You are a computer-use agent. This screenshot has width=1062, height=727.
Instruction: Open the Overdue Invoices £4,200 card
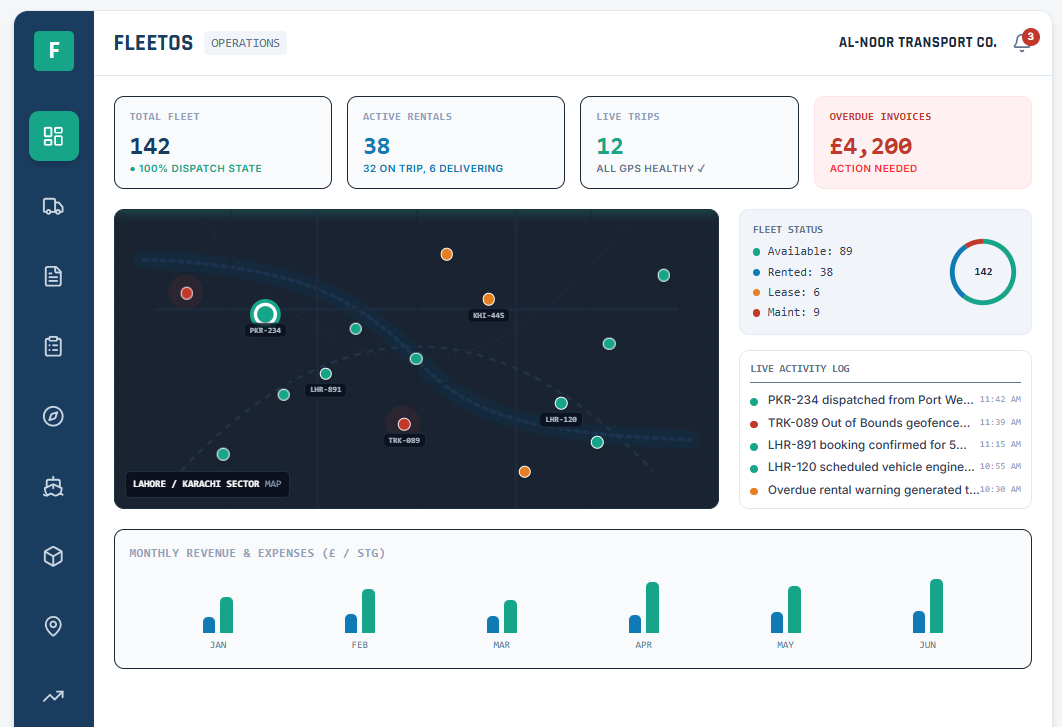922,142
